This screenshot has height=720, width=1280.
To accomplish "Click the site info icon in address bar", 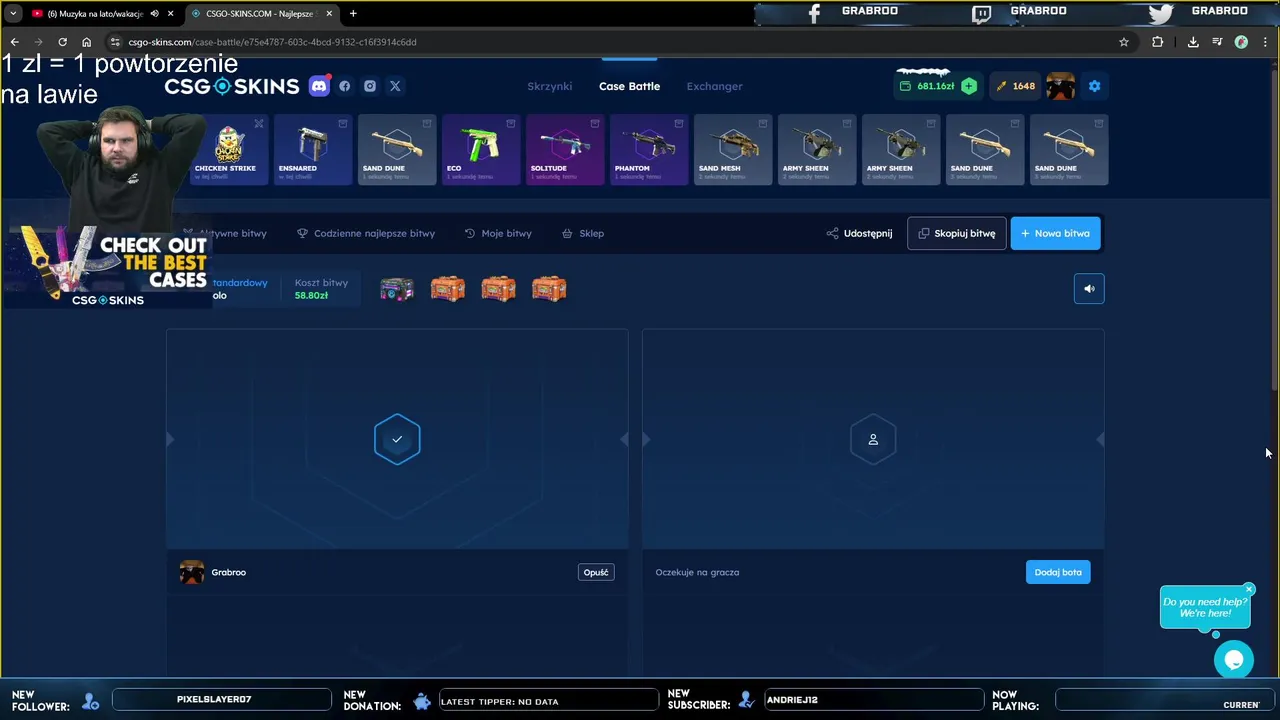I will (x=116, y=42).
